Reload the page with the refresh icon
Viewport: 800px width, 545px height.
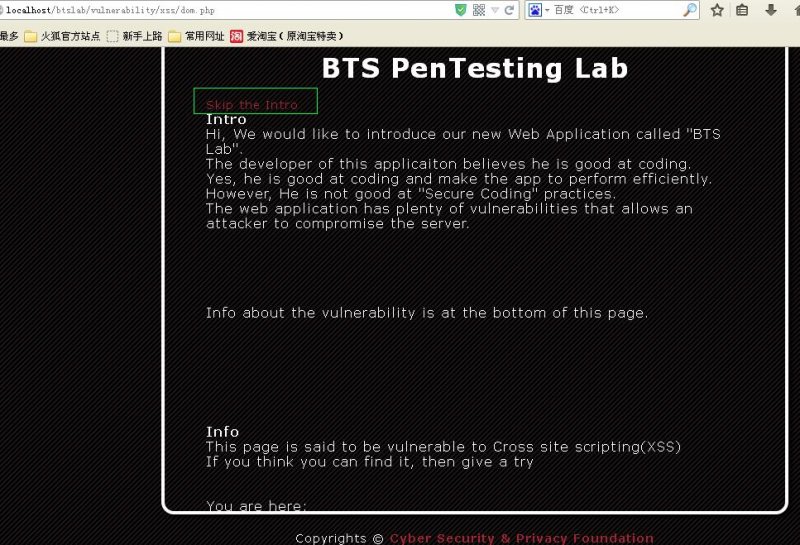click(509, 10)
